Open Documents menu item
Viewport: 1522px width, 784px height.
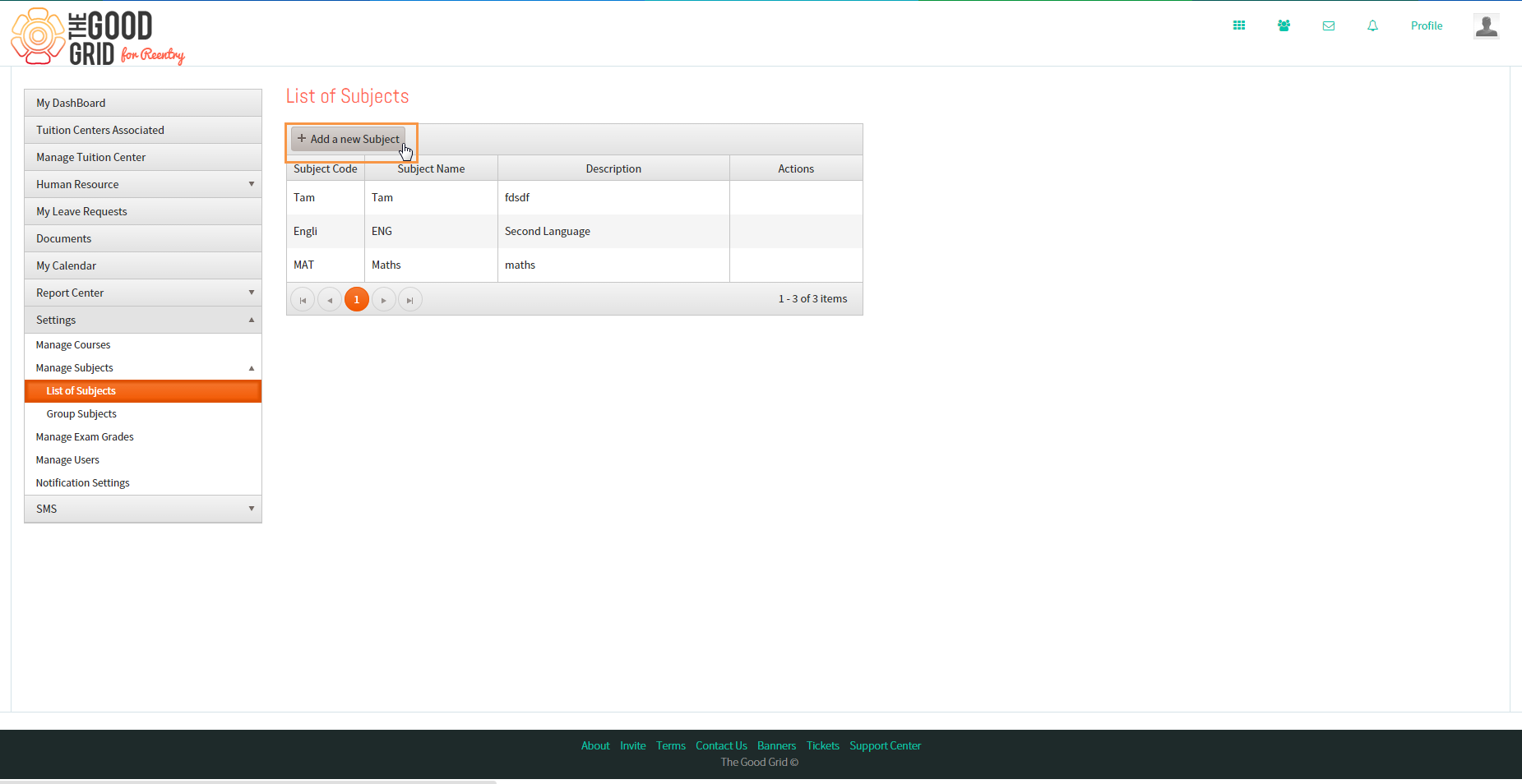pos(143,238)
